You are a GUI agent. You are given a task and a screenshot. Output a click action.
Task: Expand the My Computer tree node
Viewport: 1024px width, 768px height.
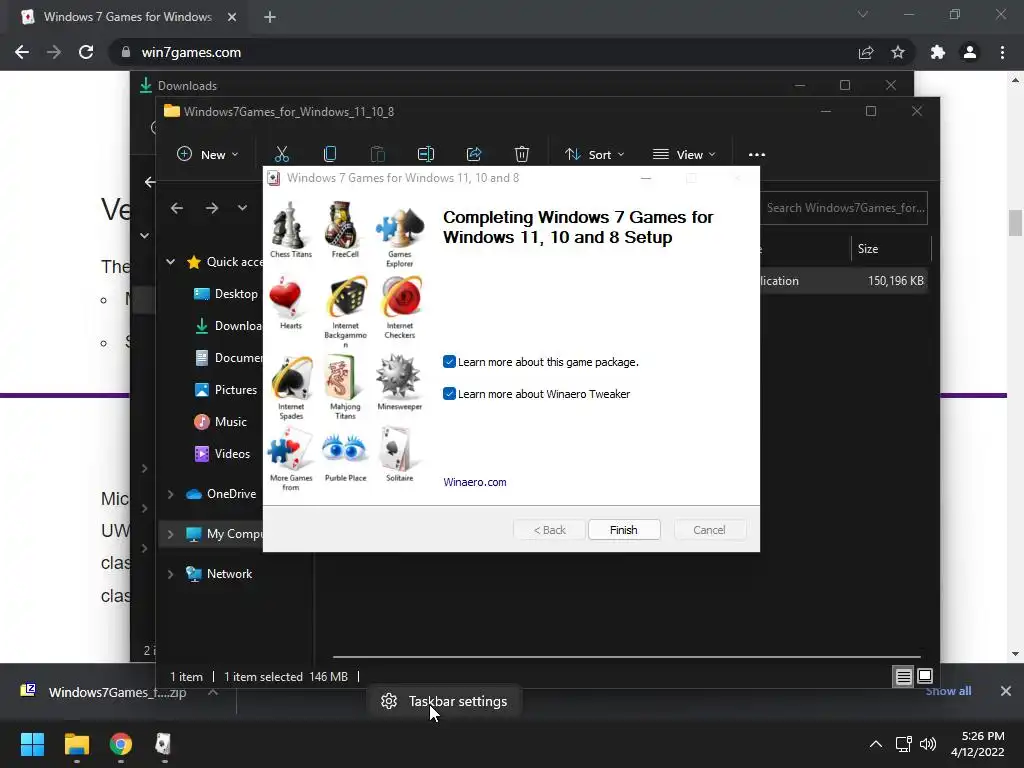170,534
